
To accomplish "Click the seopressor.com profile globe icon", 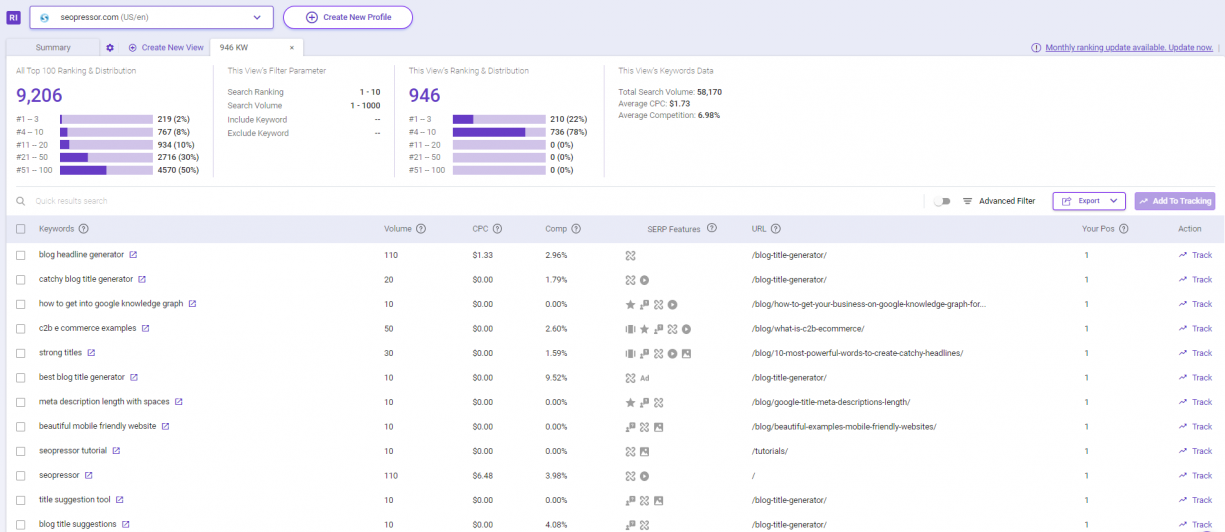I will tap(44, 17).
